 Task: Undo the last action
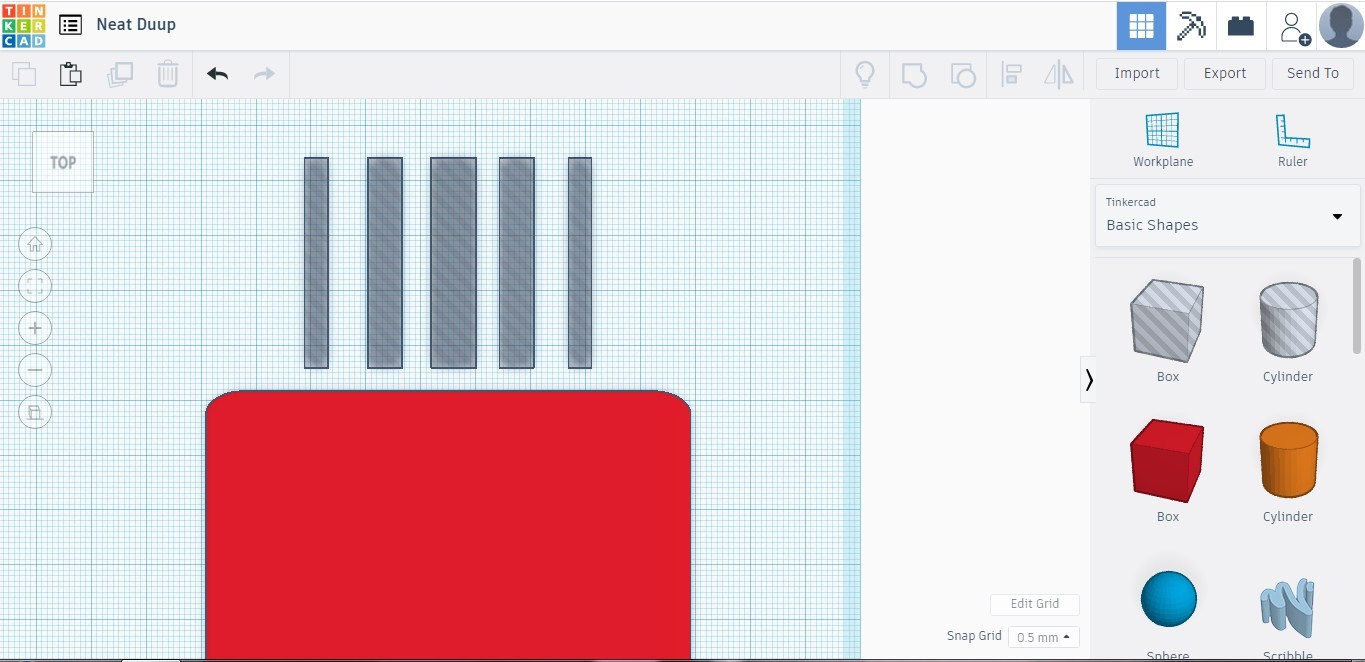pos(217,74)
